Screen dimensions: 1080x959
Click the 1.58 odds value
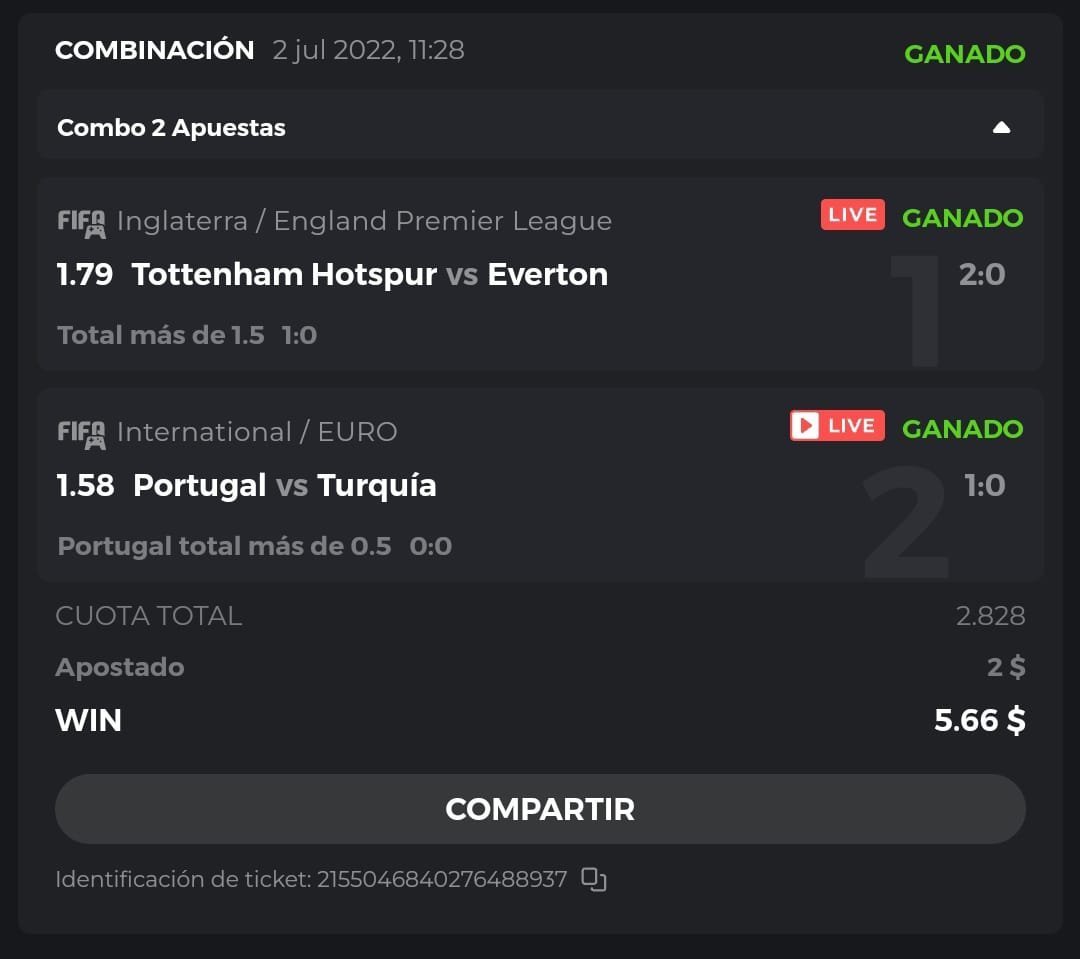85,486
